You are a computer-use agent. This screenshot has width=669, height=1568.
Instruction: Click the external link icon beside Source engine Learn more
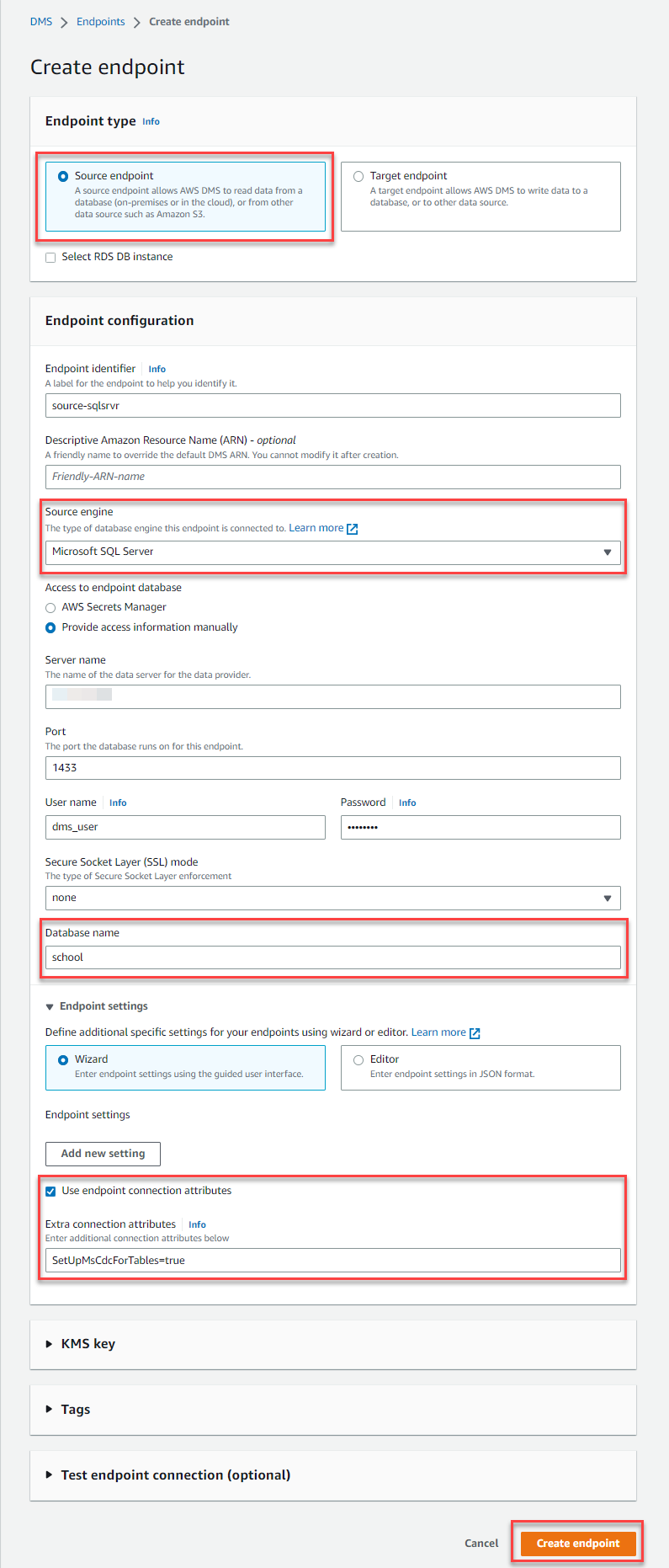tap(353, 529)
